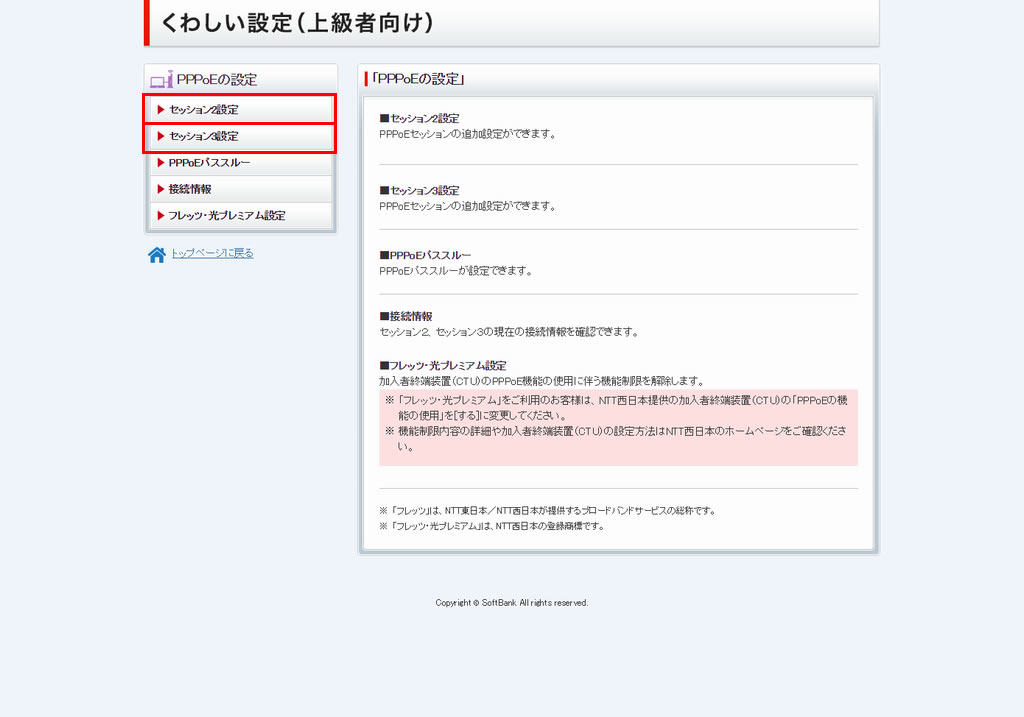Click red arrow beside セッション2設定
This screenshot has width=1024, height=717.
(160, 109)
